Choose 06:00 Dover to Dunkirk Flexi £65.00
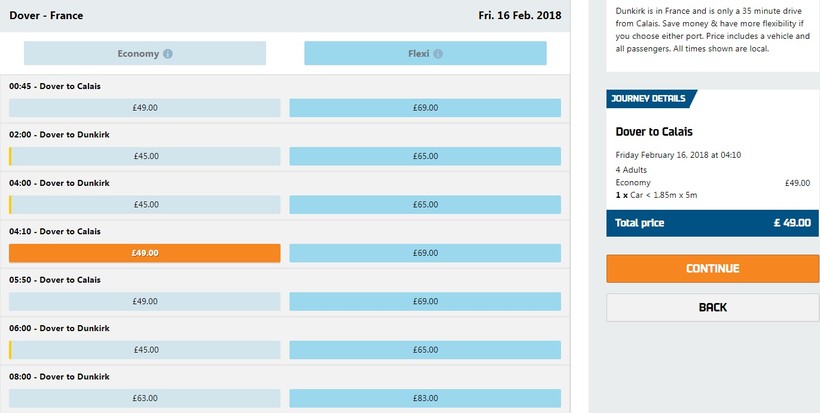Image resolution: width=820 pixels, height=413 pixels. [x=425, y=350]
